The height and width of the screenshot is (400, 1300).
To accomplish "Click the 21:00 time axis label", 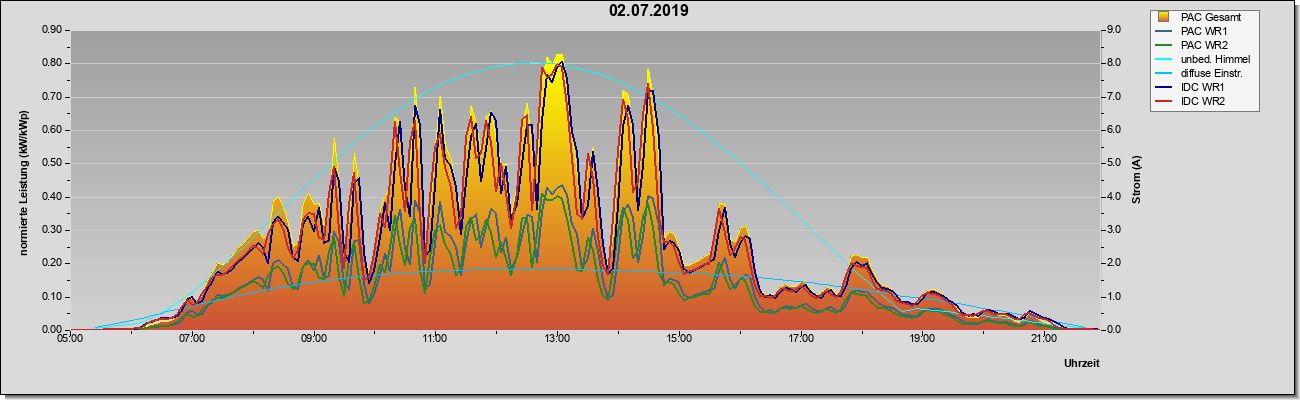I will pos(1043,339).
